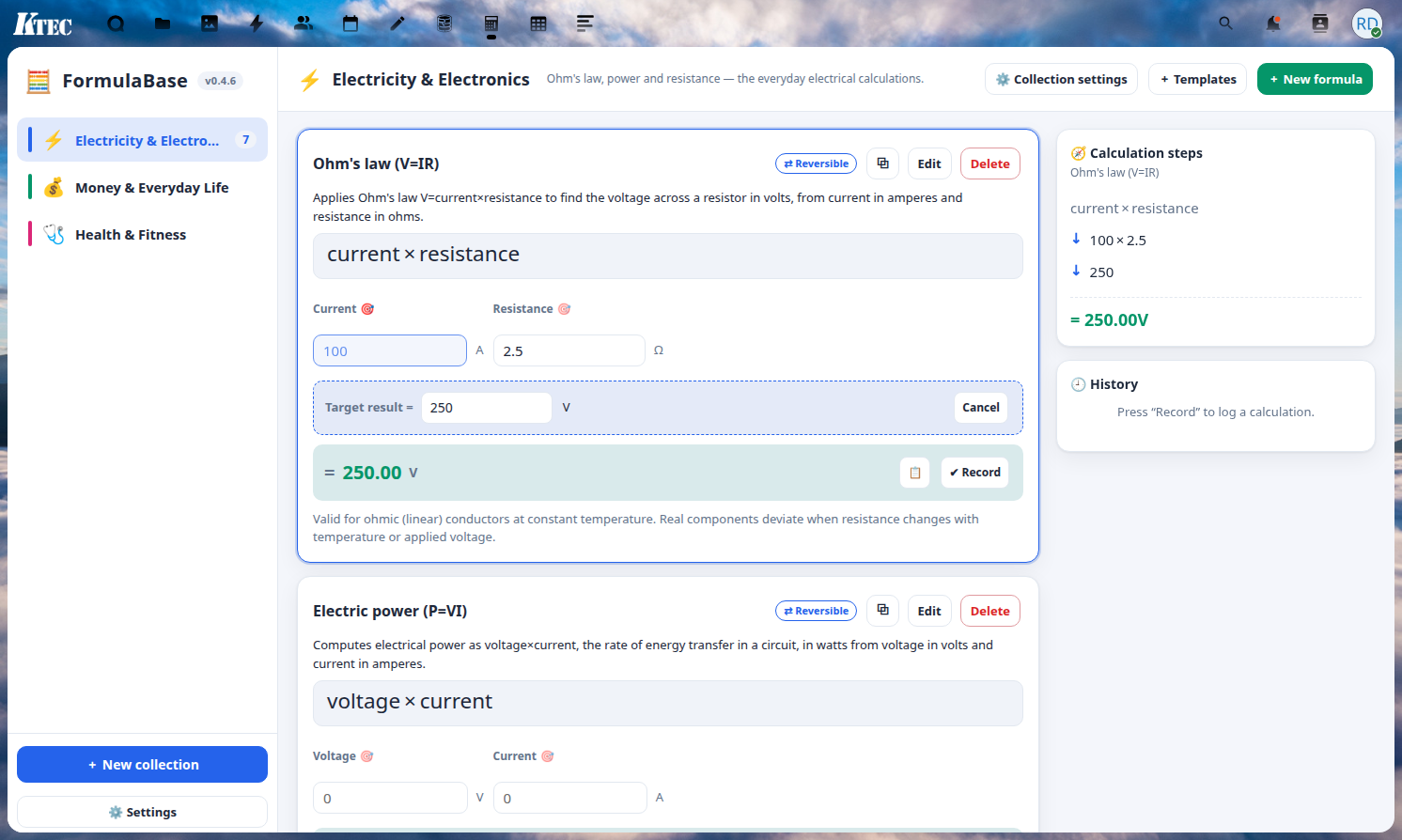Select Electricity & Electronics collection

point(142,140)
